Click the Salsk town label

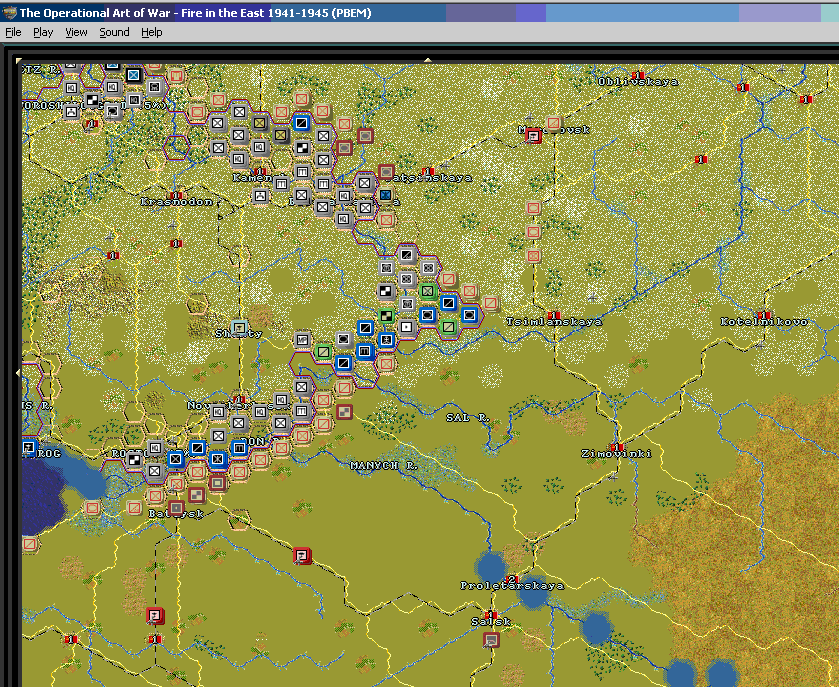click(x=491, y=622)
